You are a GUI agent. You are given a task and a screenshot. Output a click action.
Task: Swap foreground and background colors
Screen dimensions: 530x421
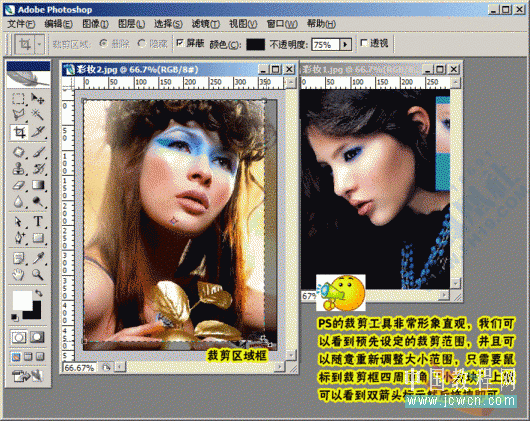click(39, 293)
